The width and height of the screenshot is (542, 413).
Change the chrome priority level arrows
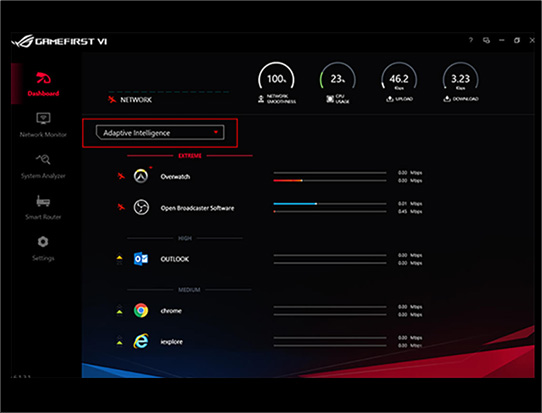[x=119, y=310]
